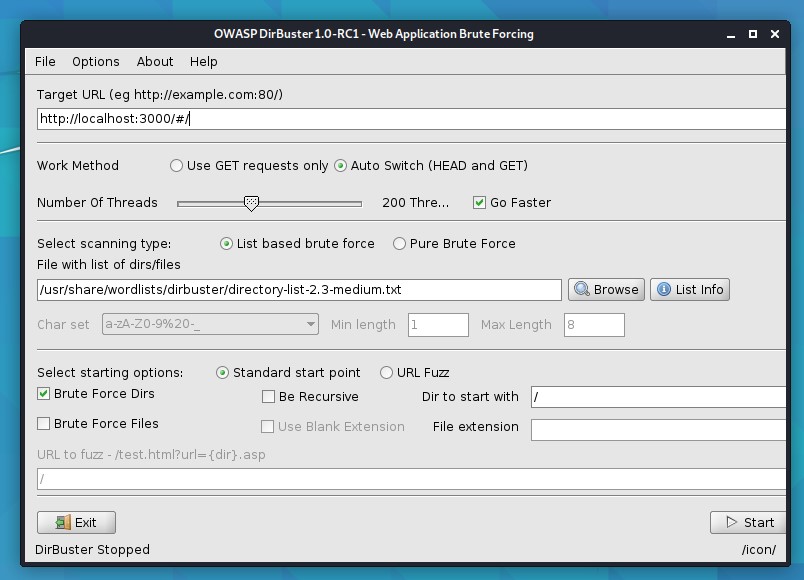Enable the Go Faster checkbox
The height and width of the screenshot is (580, 804).
[x=480, y=202]
